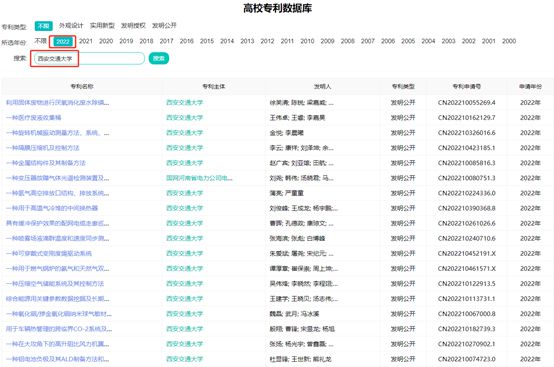Open 国网河南省电力公司 patent owner link

199,178
